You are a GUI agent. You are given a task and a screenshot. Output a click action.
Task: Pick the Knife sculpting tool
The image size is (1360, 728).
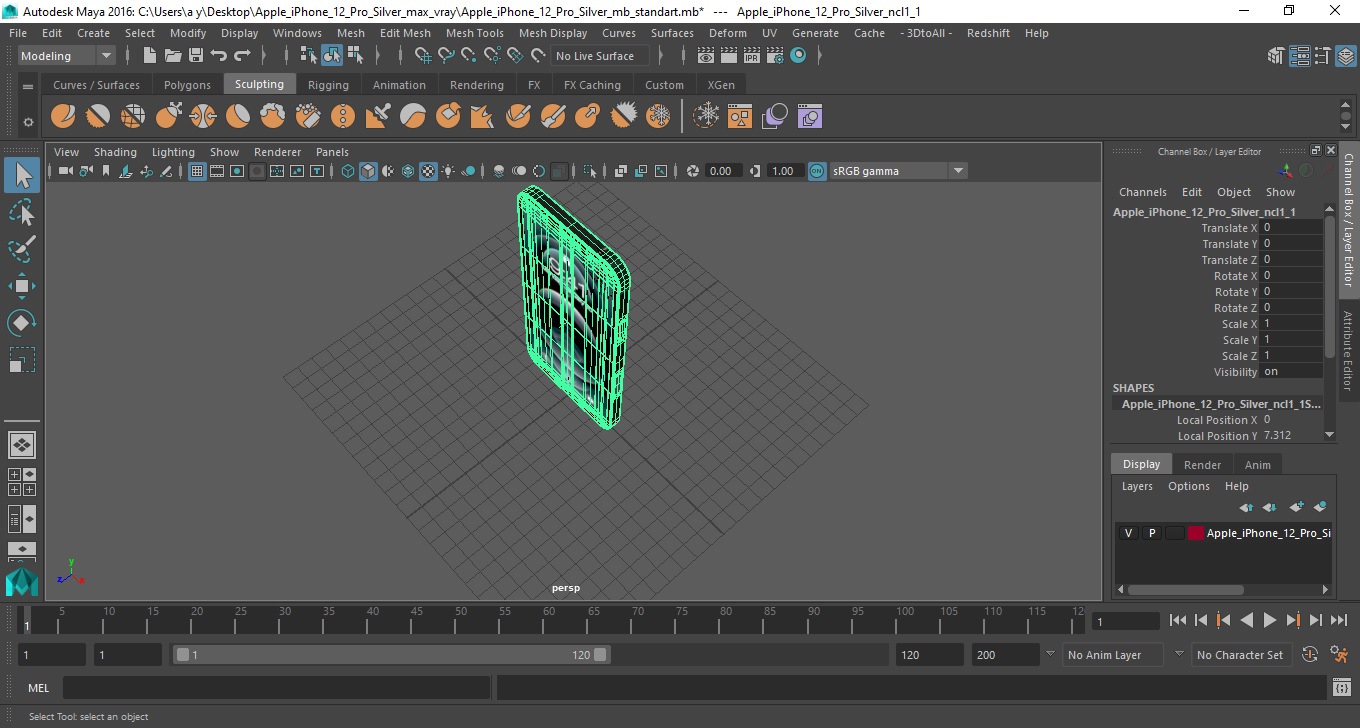(518, 117)
